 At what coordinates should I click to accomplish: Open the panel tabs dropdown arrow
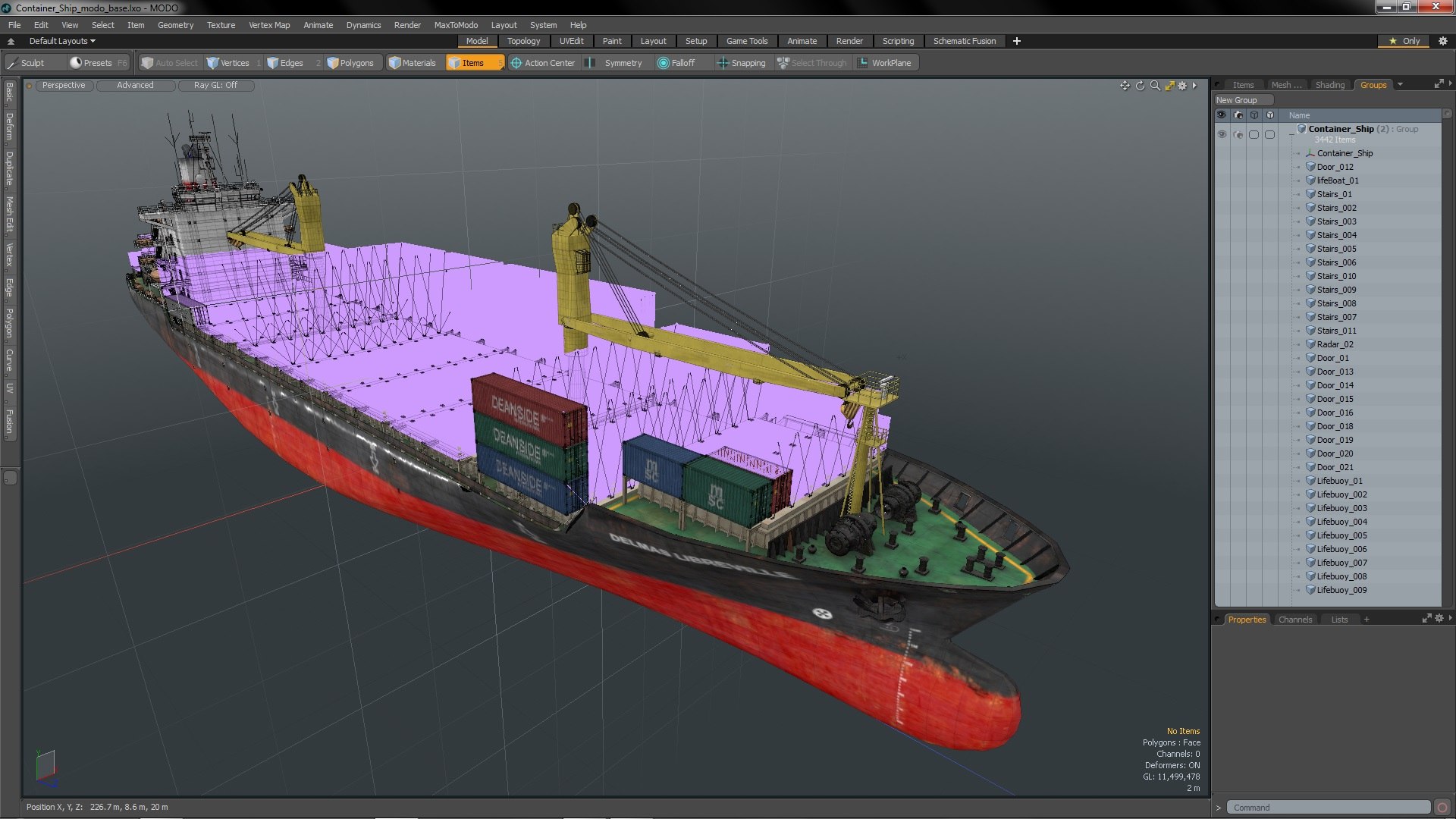[1400, 85]
